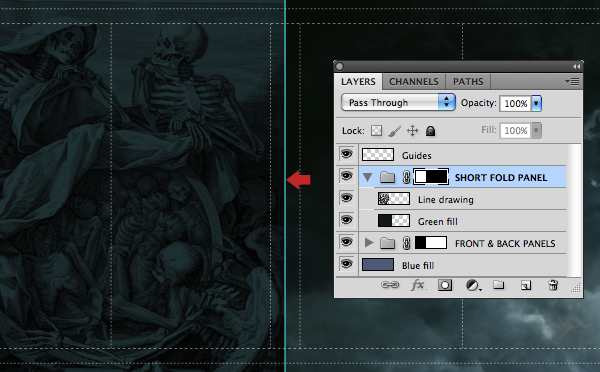Select the Line drawing layer name
Image resolution: width=600 pixels, height=372 pixels.
tap(445, 200)
